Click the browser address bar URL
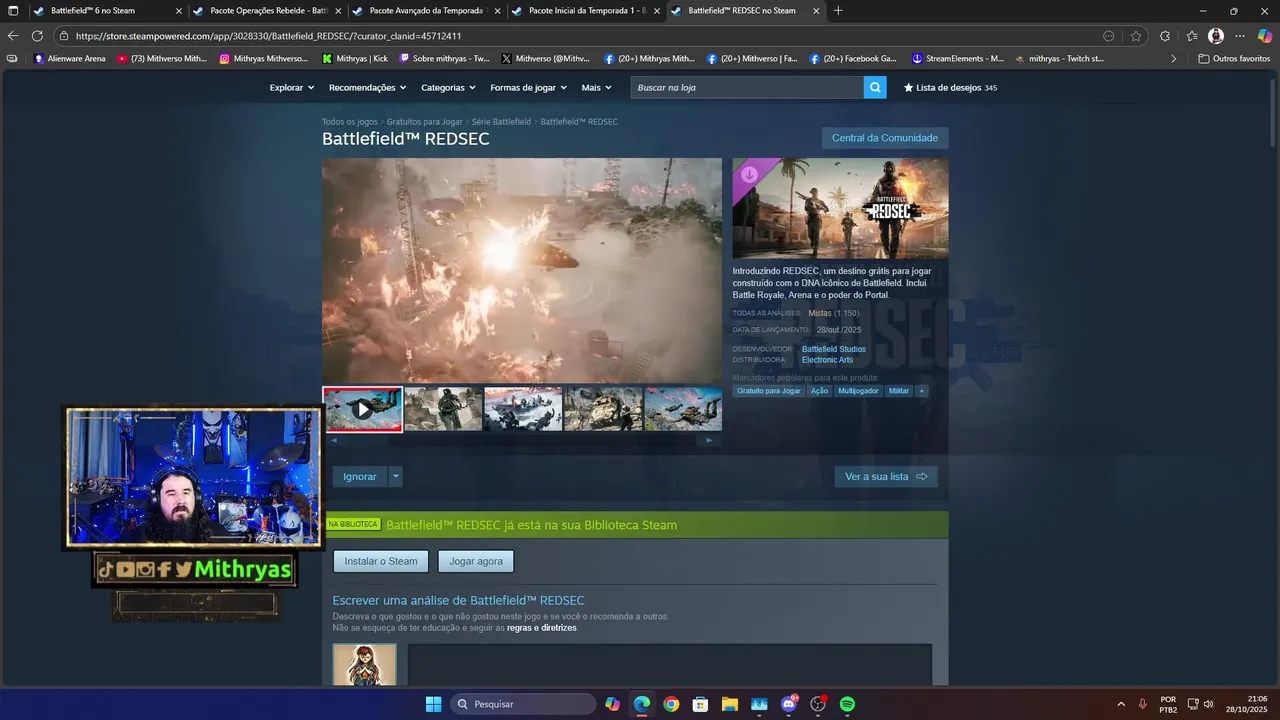Viewport: 1280px width, 720px height. point(268,36)
